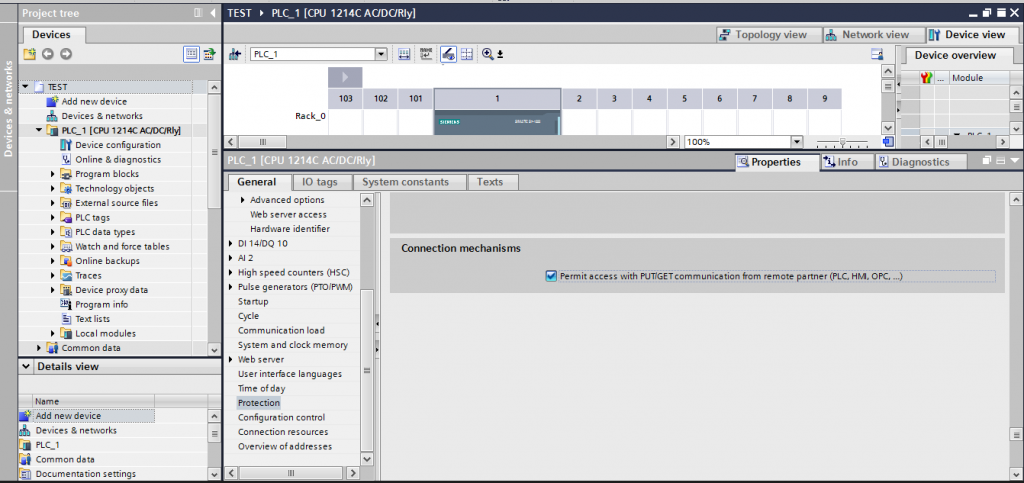
Task: Toggle the Project tree column display icon
Action: (x=191, y=54)
